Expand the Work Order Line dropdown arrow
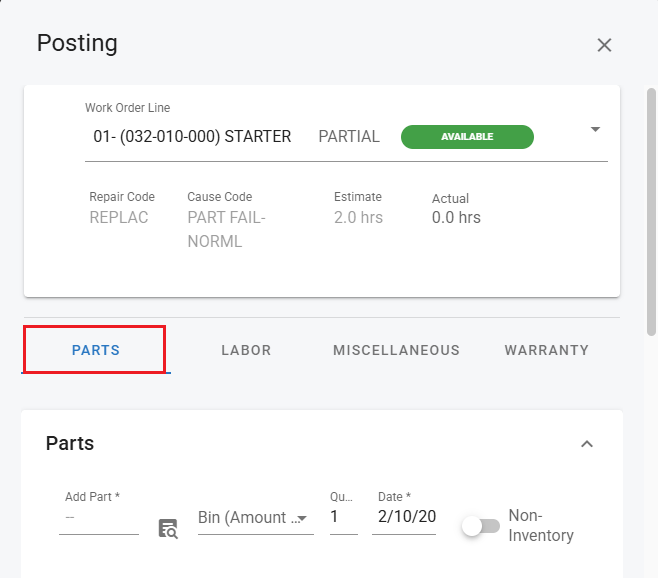 (595, 130)
